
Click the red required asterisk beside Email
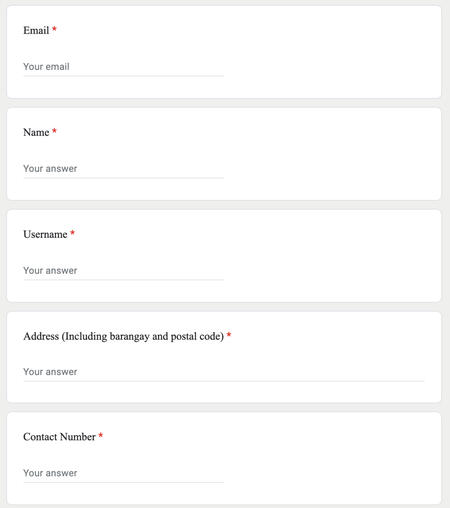pos(54,29)
